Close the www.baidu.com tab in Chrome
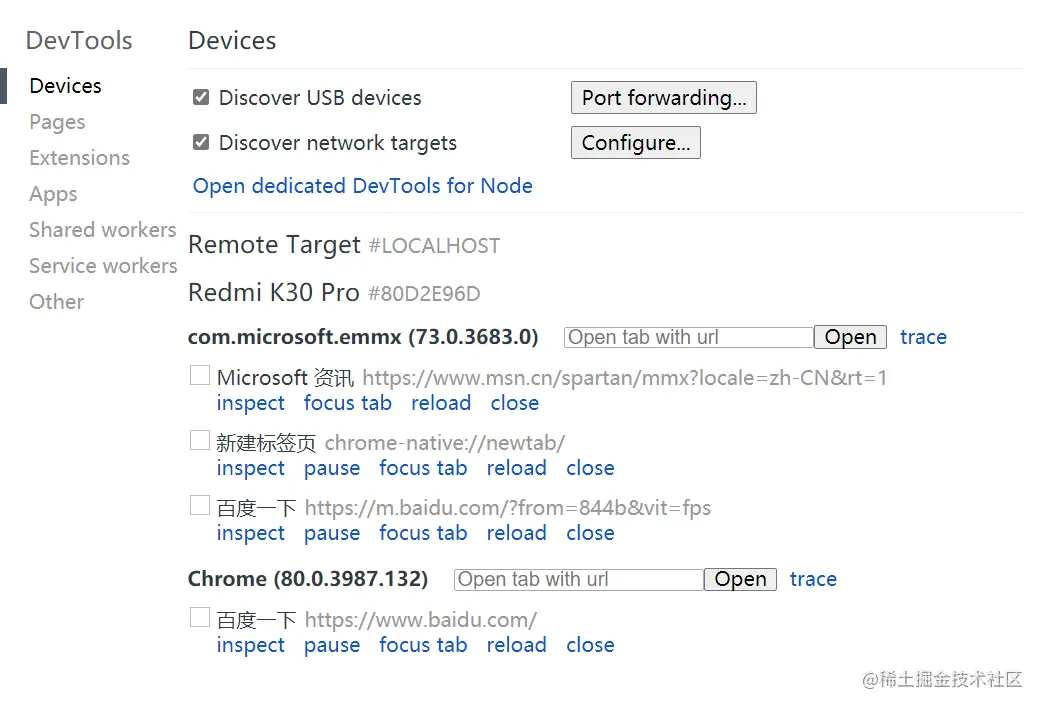The width and height of the screenshot is (1043, 710). click(x=591, y=645)
